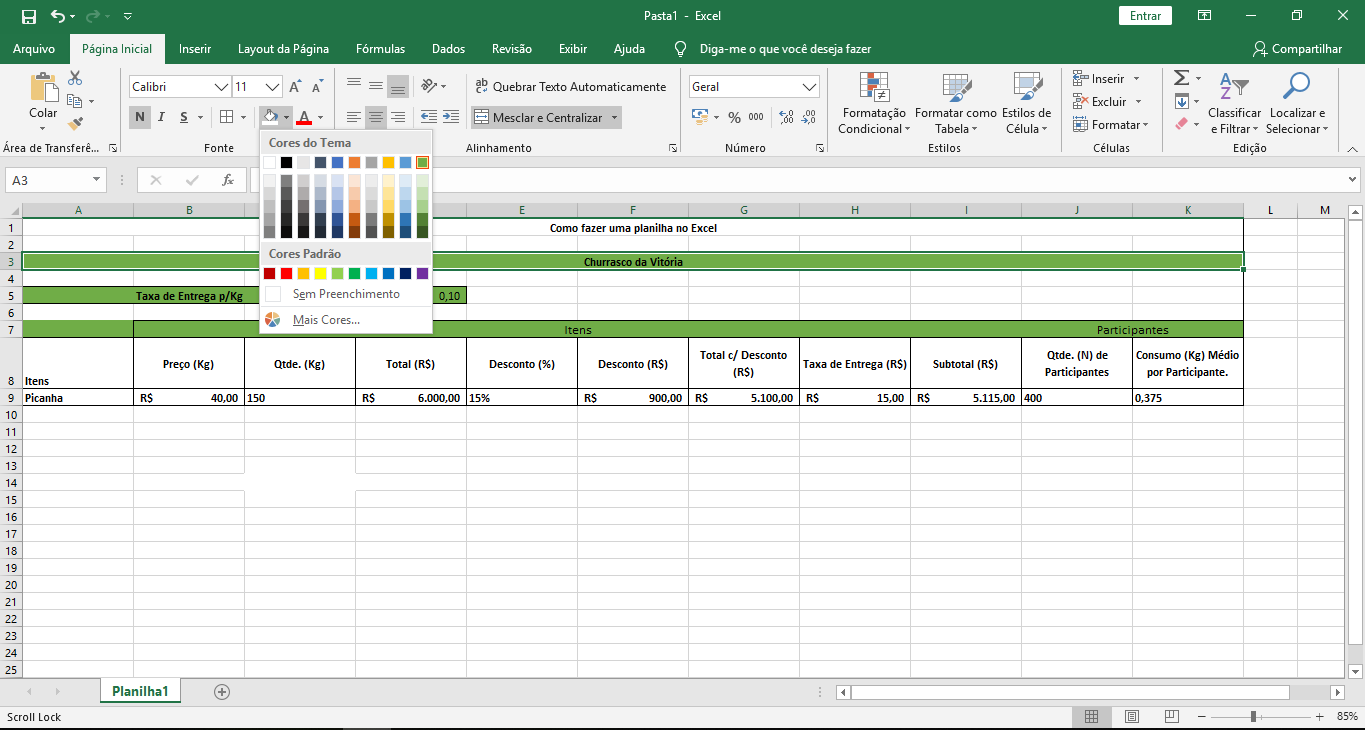Image resolution: width=1365 pixels, height=730 pixels.
Task: Click the AutoSum sigma icon
Action: click(1181, 78)
